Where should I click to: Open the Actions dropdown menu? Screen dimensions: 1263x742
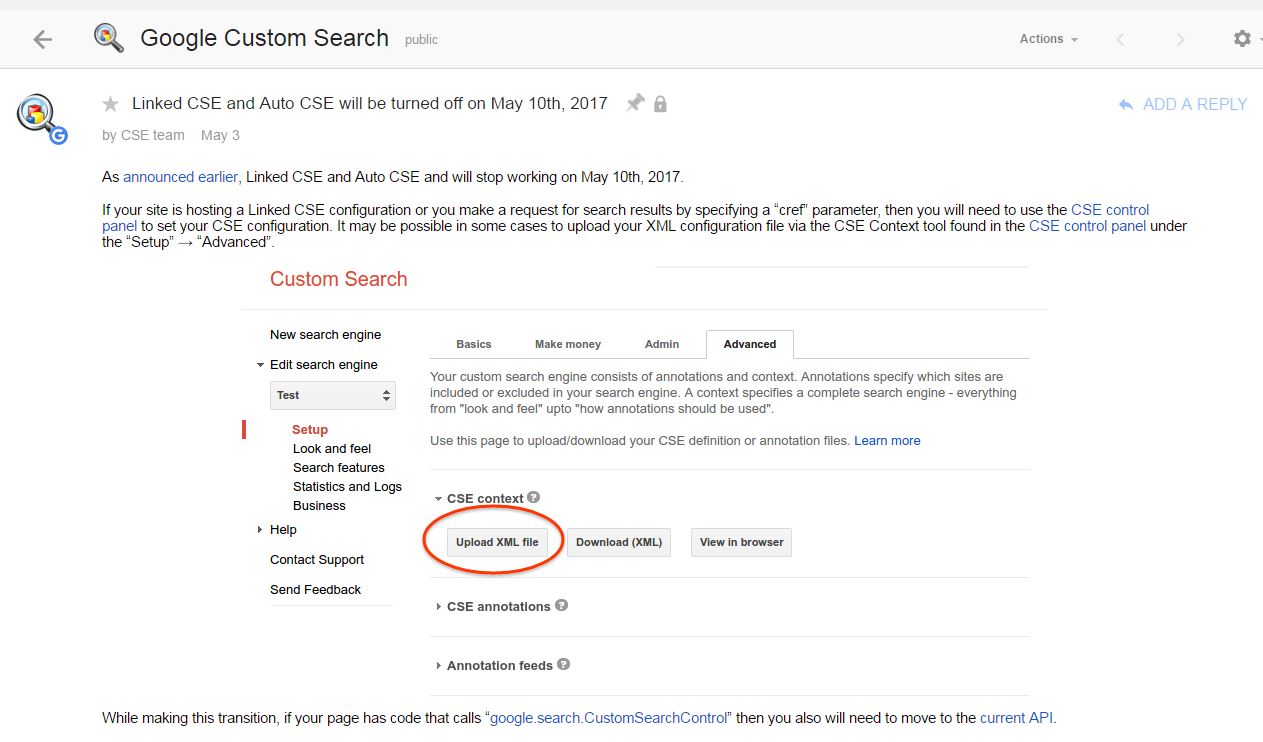pos(1048,39)
